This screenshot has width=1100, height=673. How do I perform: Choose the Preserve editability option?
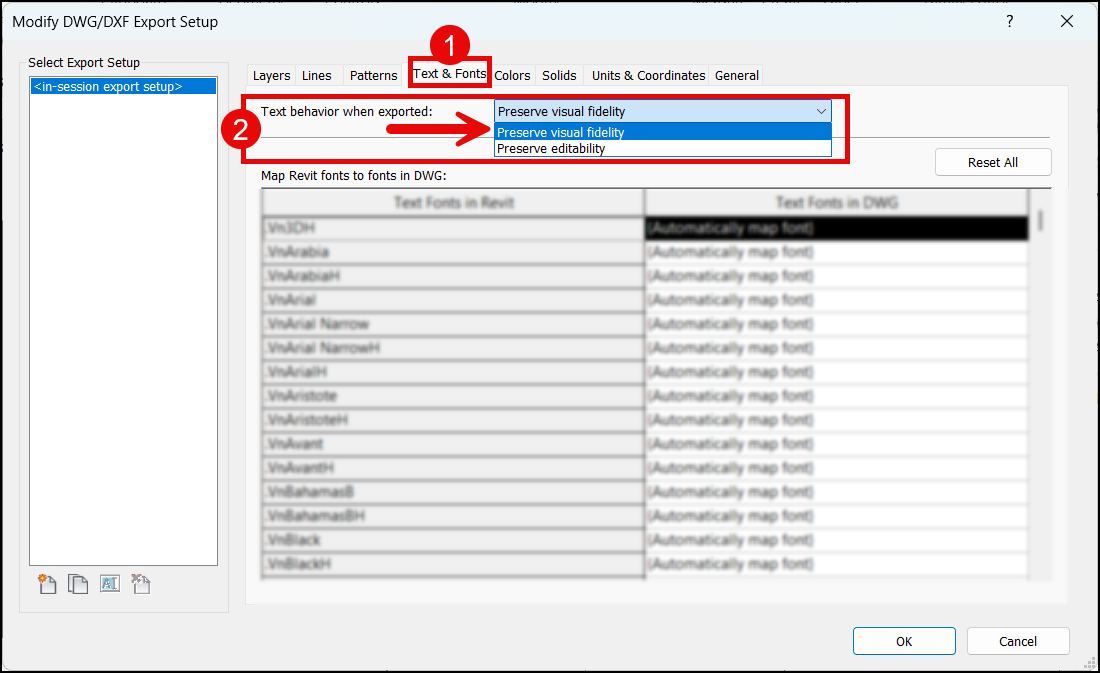pyautogui.click(x=663, y=149)
